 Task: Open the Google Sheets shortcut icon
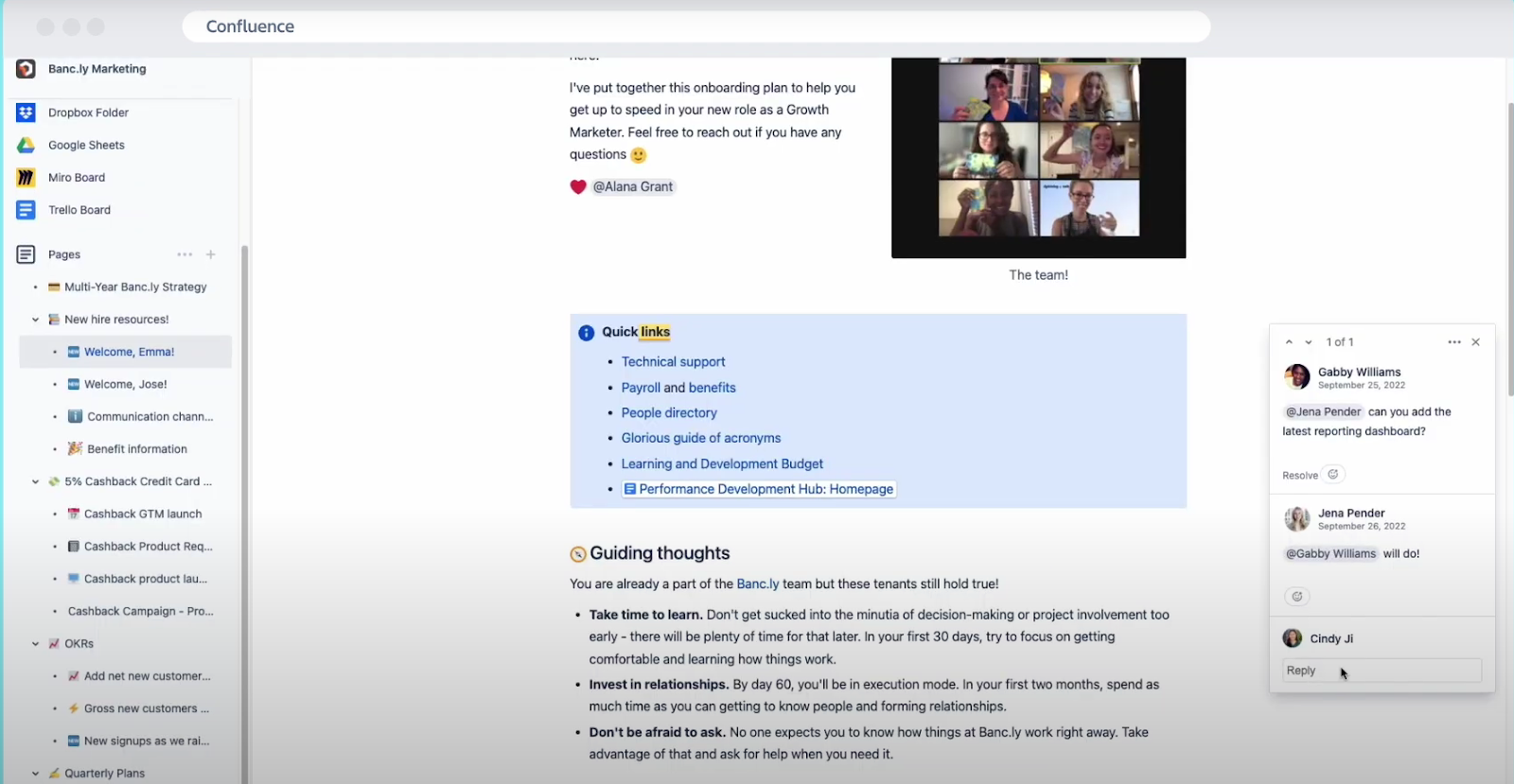tap(26, 145)
